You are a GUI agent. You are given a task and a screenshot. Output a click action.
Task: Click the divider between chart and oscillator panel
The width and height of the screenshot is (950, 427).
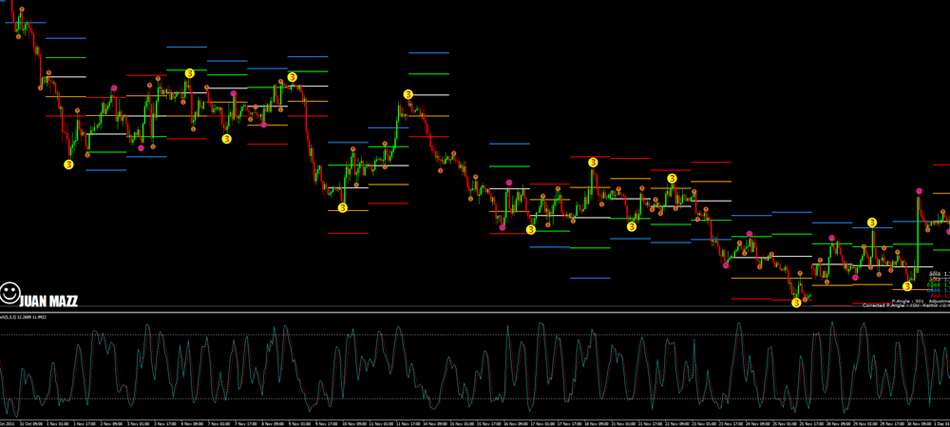tap(475, 309)
